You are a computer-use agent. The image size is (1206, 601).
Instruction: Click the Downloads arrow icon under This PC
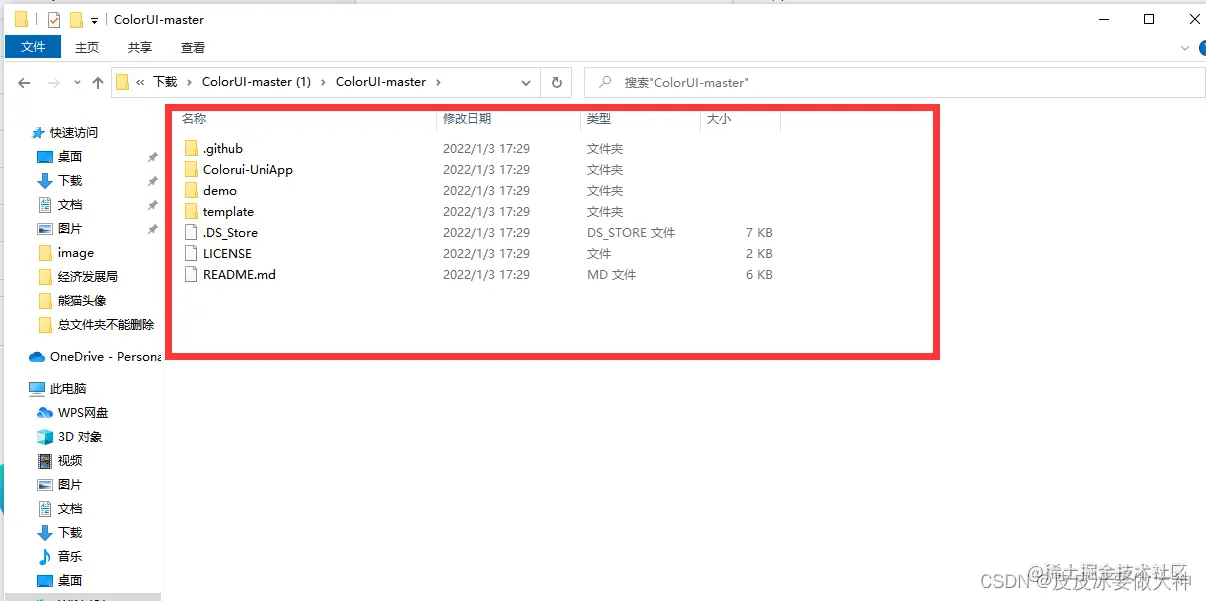(45, 533)
